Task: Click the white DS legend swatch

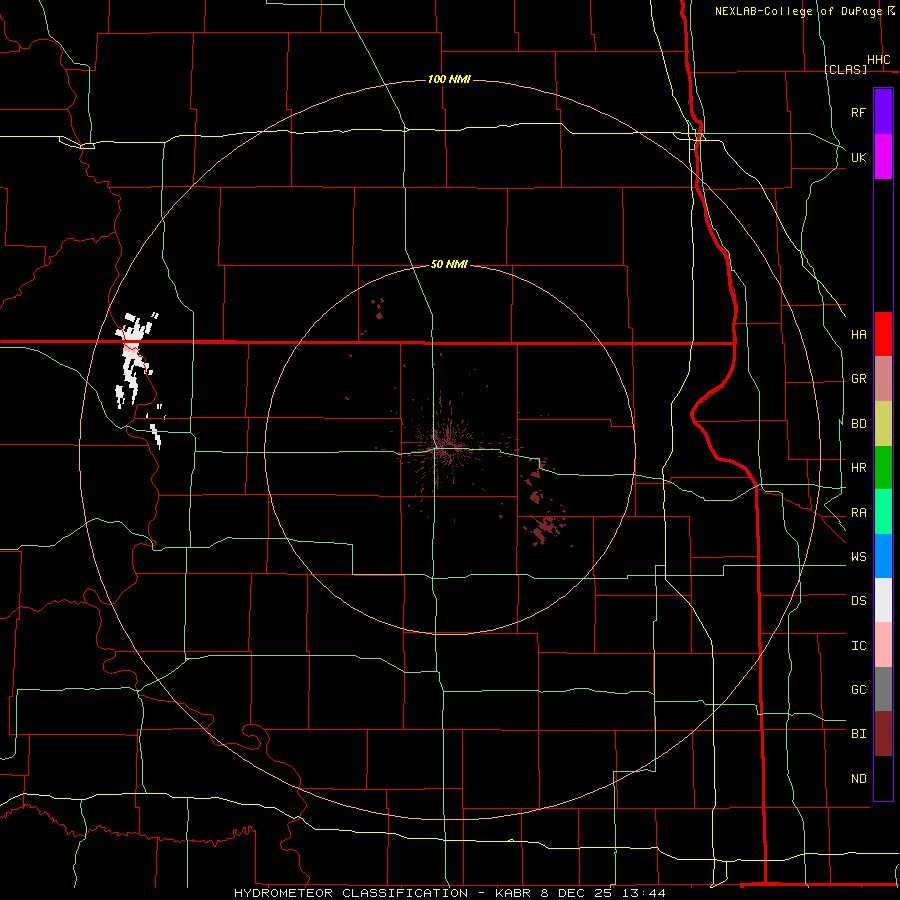Action: click(x=883, y=600)
